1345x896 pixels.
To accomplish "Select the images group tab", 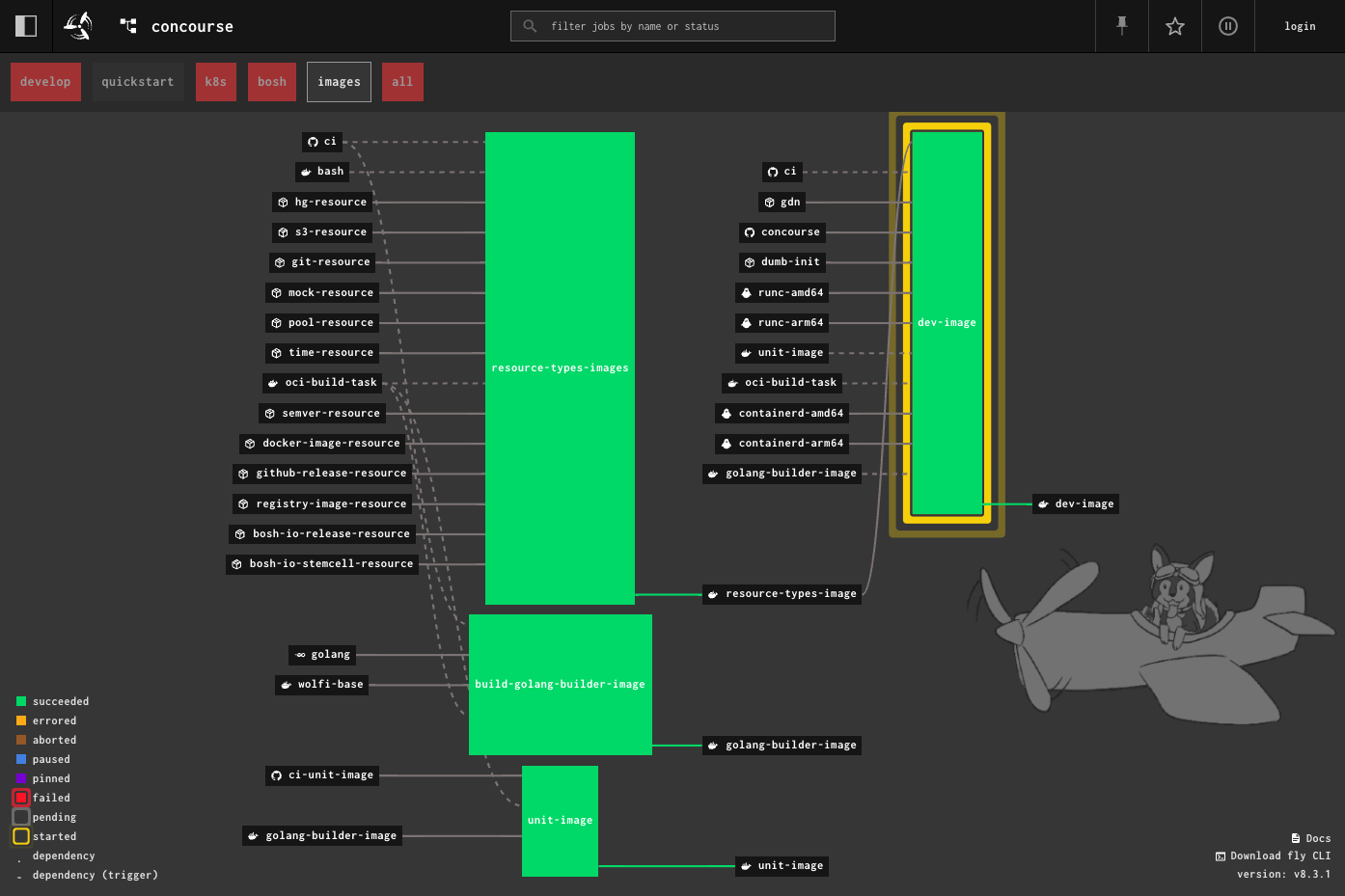I will click(339, 82).
